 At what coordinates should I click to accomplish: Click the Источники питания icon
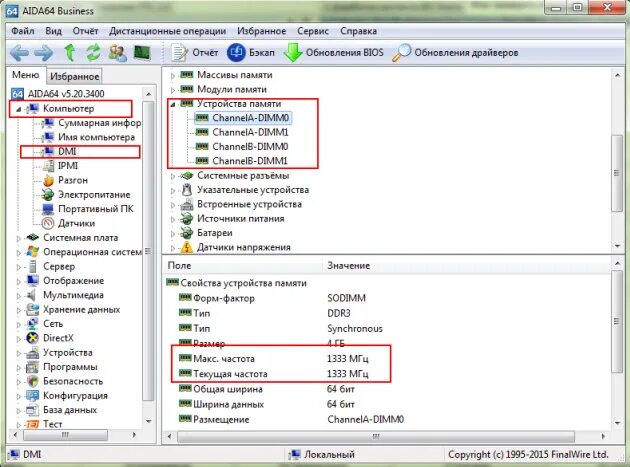point(186,219)
